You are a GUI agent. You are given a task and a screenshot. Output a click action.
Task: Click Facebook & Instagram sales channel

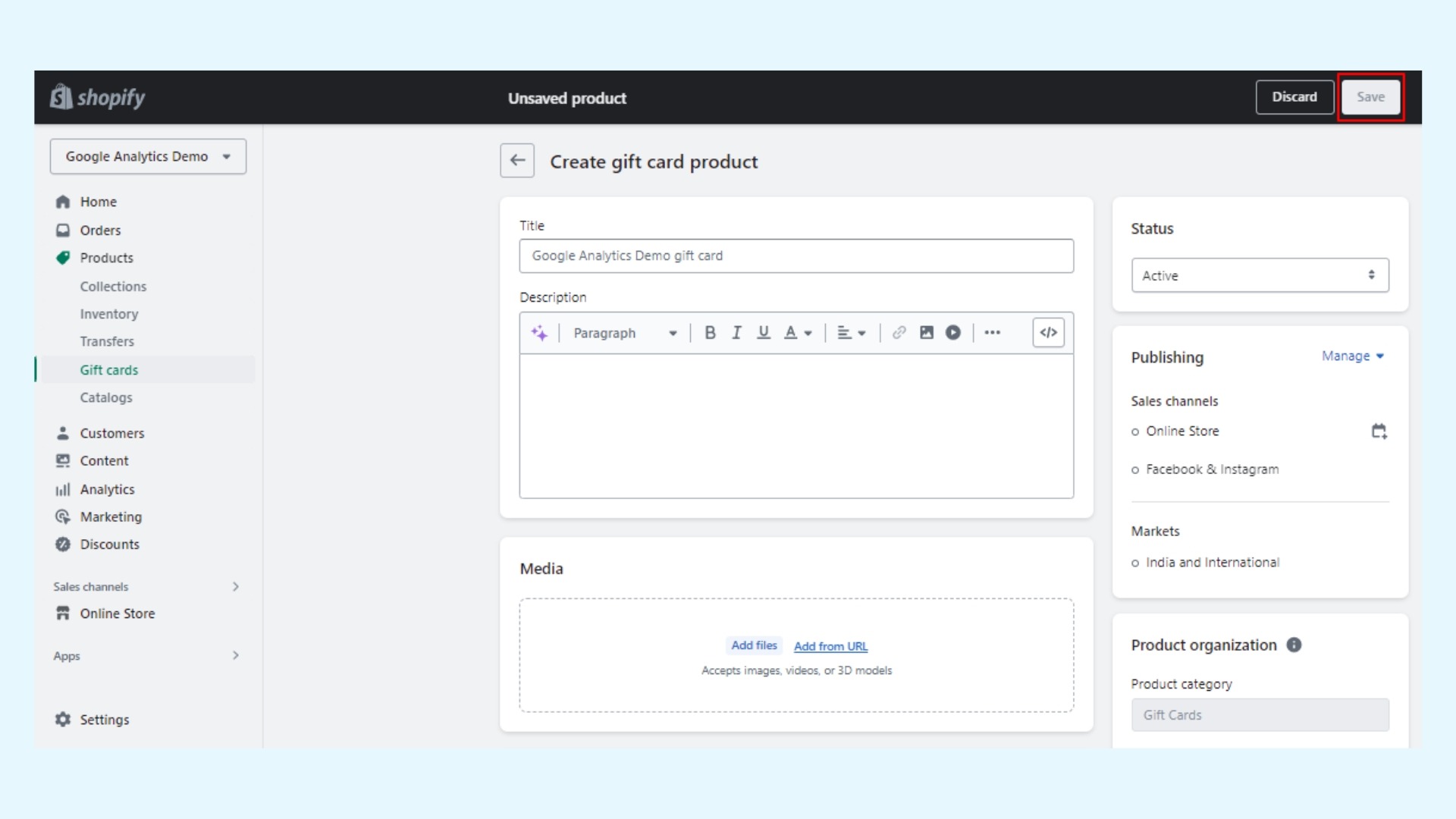pos(1212,469)
